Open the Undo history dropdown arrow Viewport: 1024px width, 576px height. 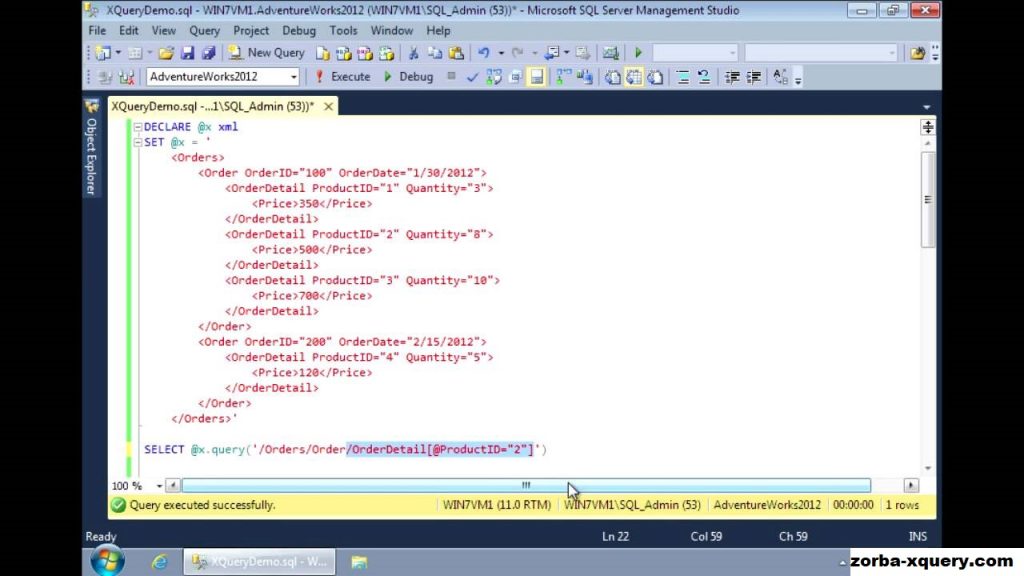[501, 53]
